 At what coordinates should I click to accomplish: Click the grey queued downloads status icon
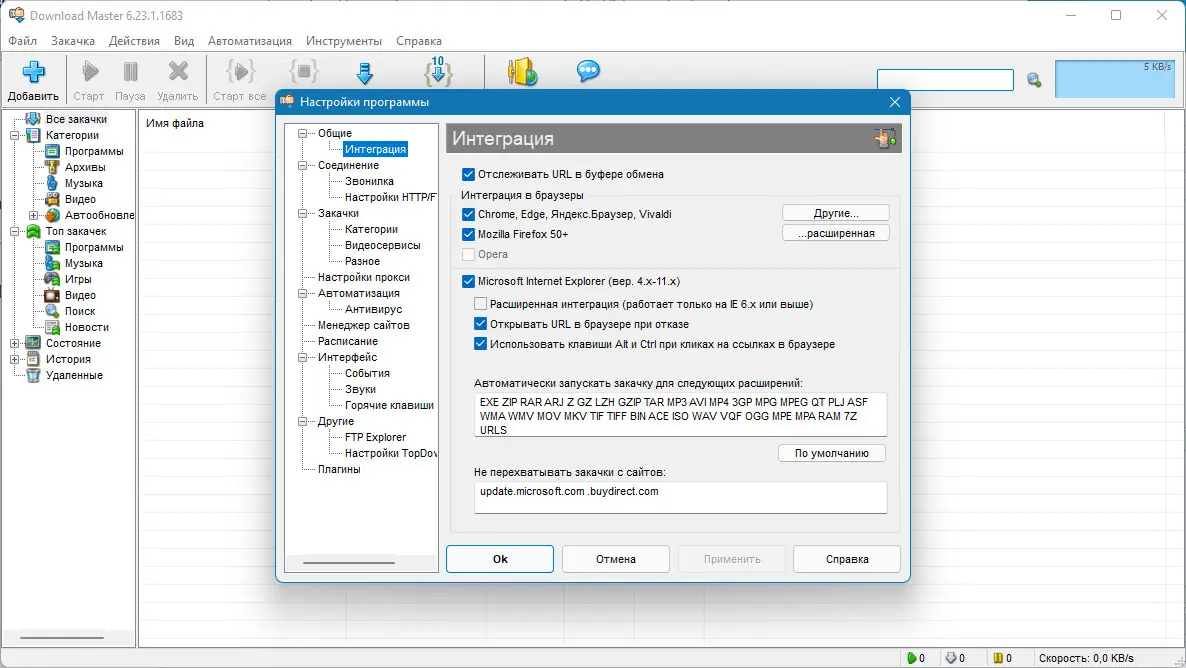pos(951,658)
